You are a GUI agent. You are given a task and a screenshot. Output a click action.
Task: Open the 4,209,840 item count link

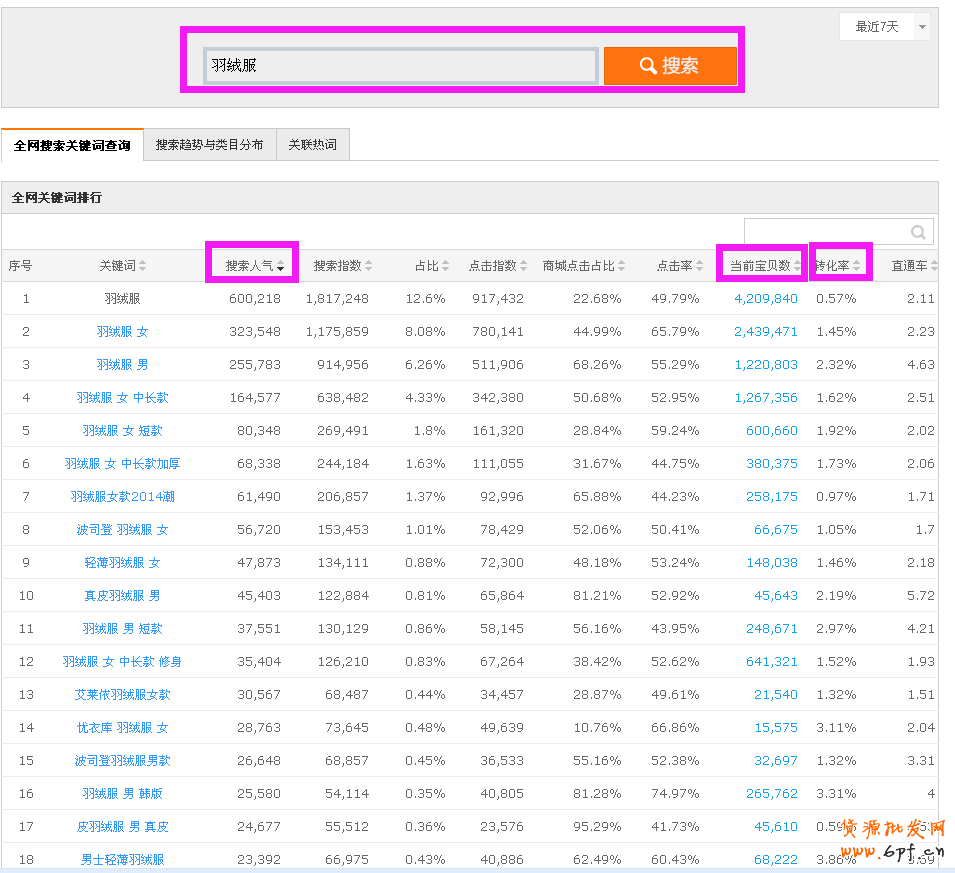765,299
